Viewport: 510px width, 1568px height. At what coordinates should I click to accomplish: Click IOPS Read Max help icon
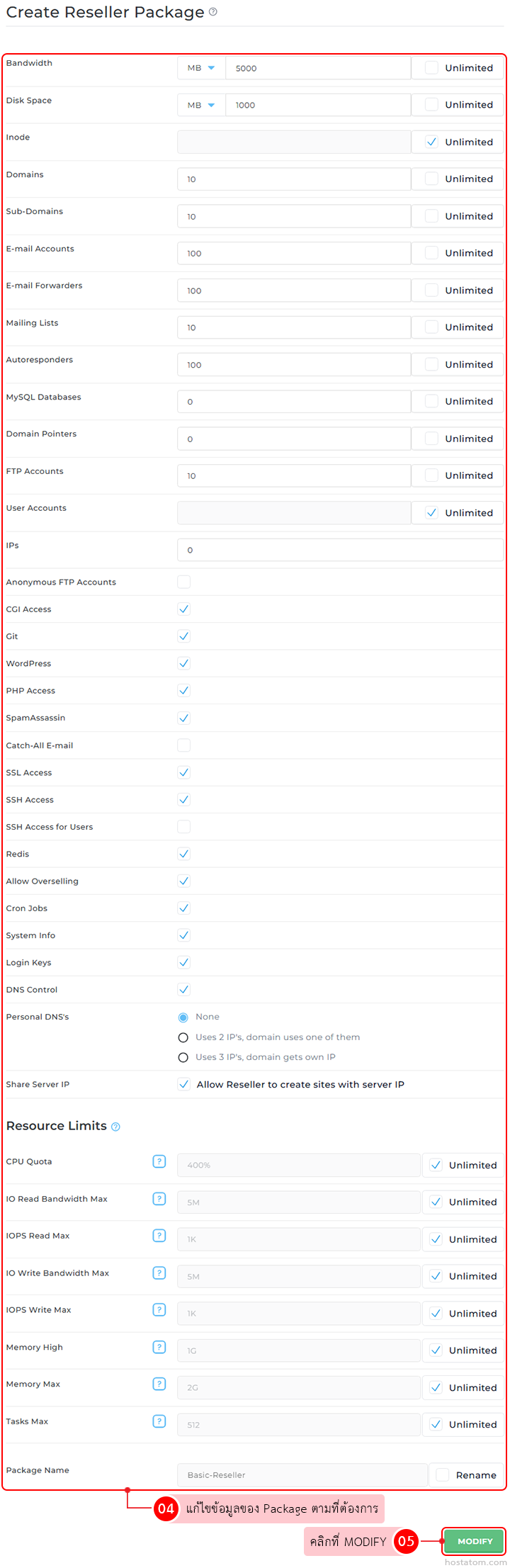(159, 1236)
